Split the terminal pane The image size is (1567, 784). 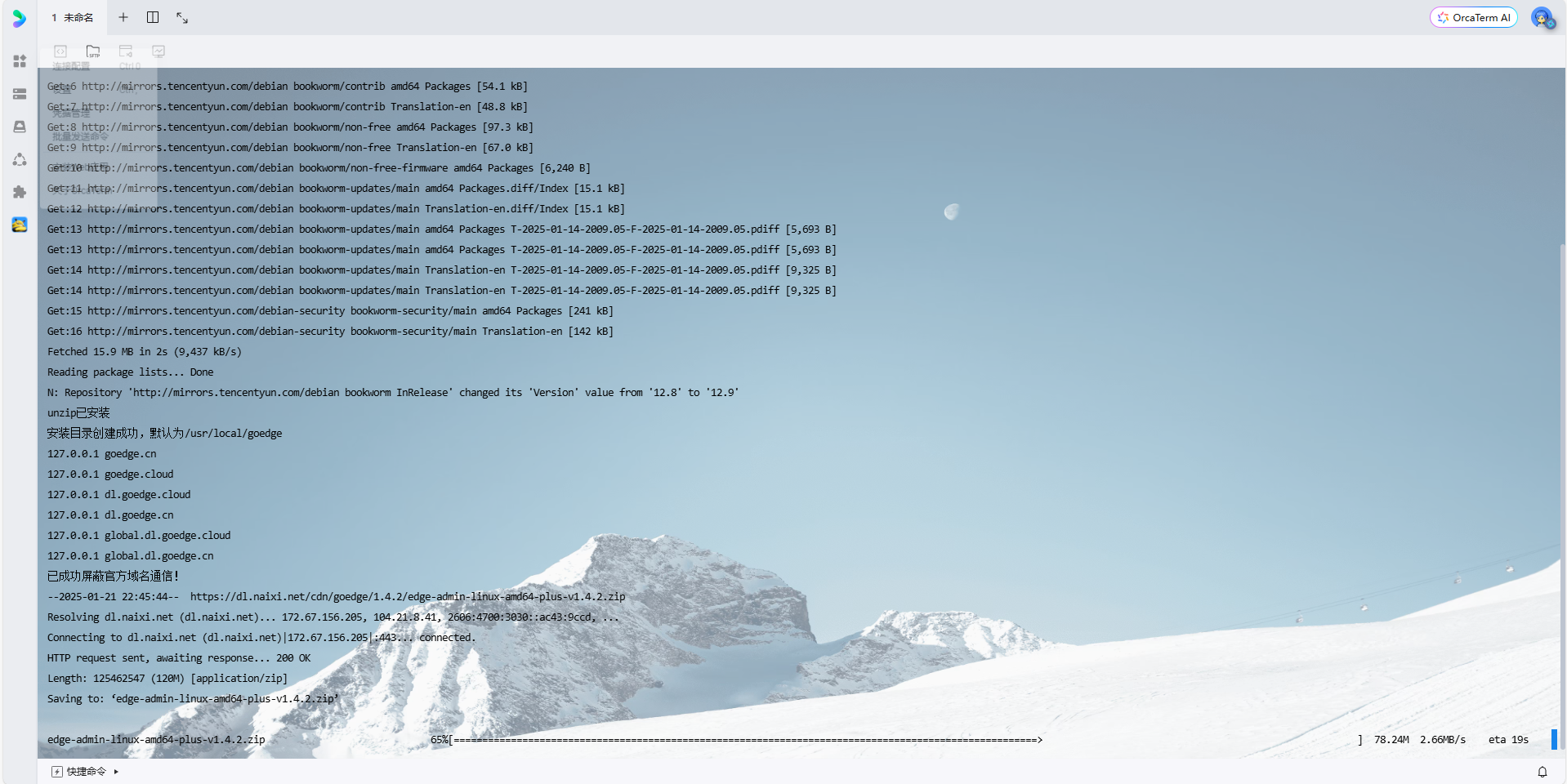pos(153,17)
